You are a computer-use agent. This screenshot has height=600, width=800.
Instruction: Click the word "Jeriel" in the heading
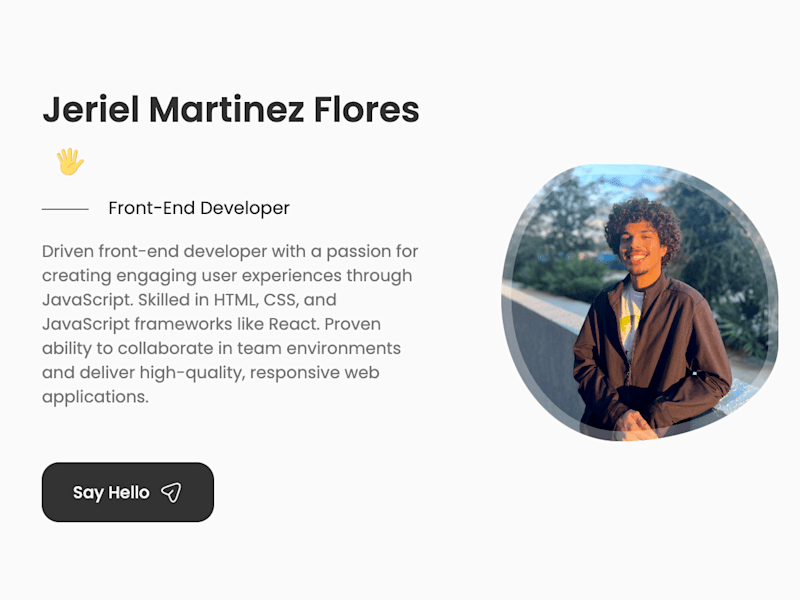(x=91, y=110)
